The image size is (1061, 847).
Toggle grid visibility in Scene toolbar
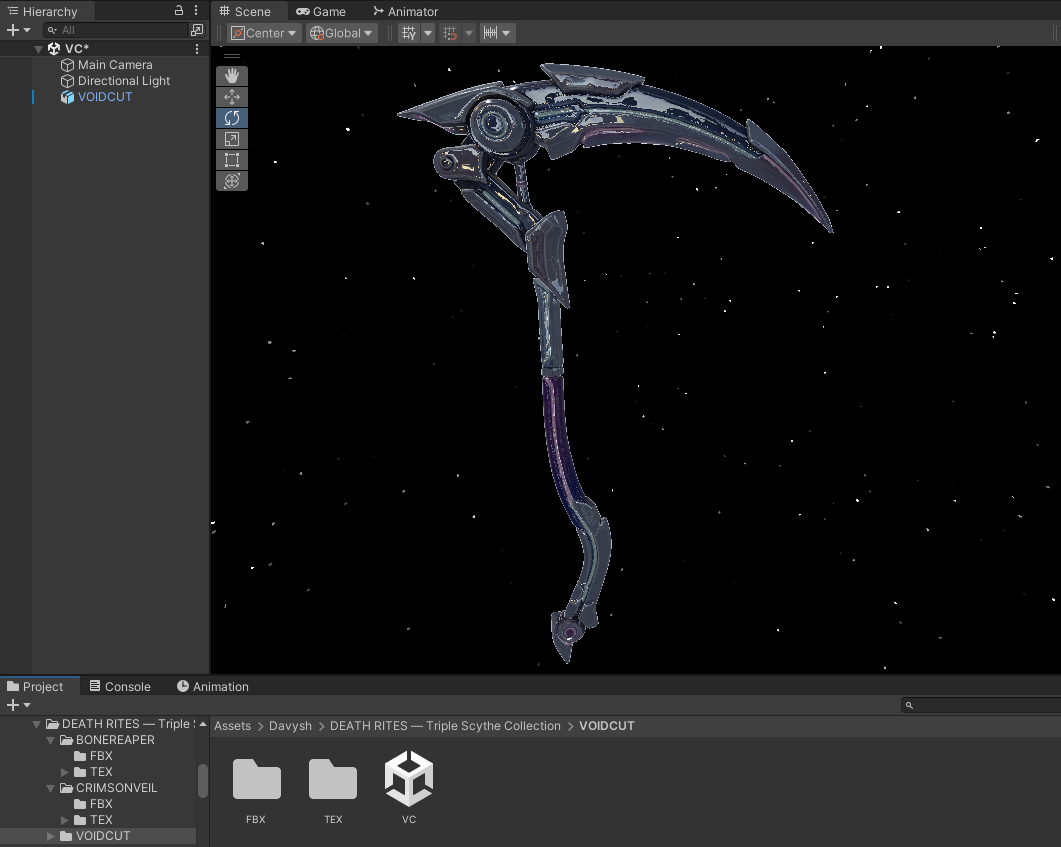point(409,33)
